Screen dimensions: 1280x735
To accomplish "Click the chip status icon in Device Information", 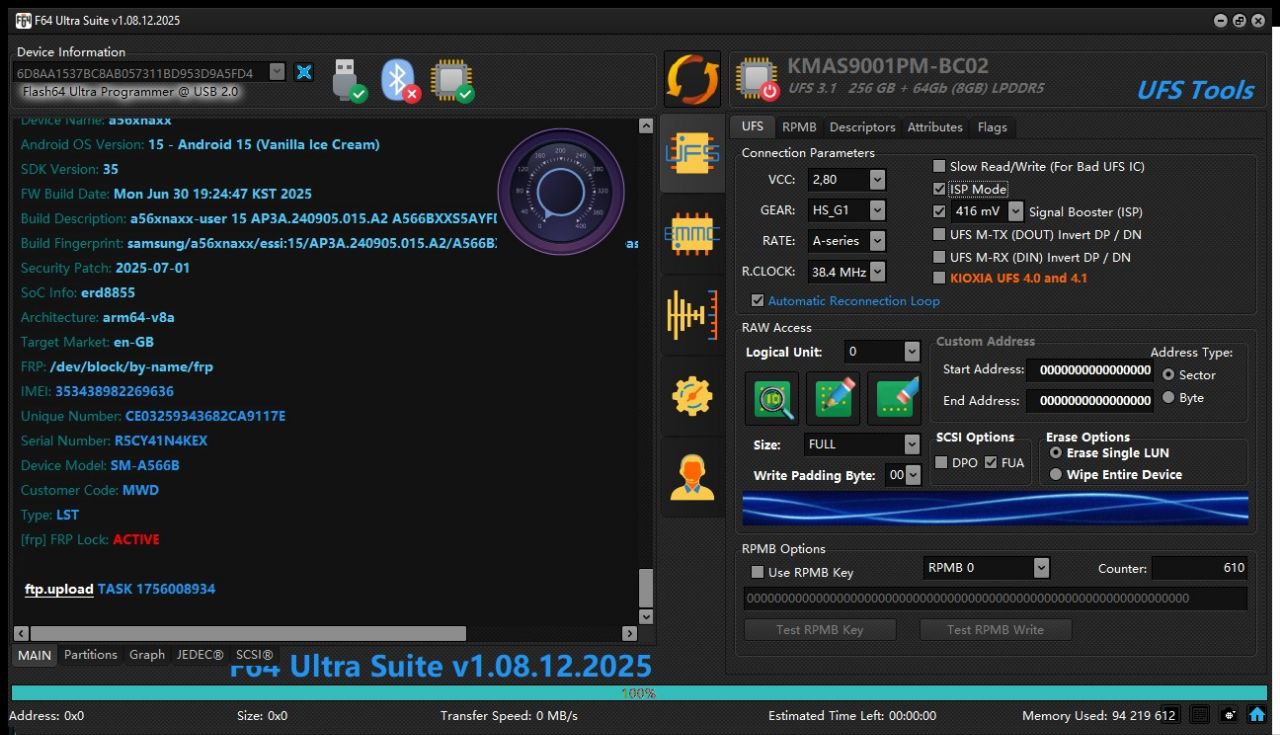I will pos(452,81).
